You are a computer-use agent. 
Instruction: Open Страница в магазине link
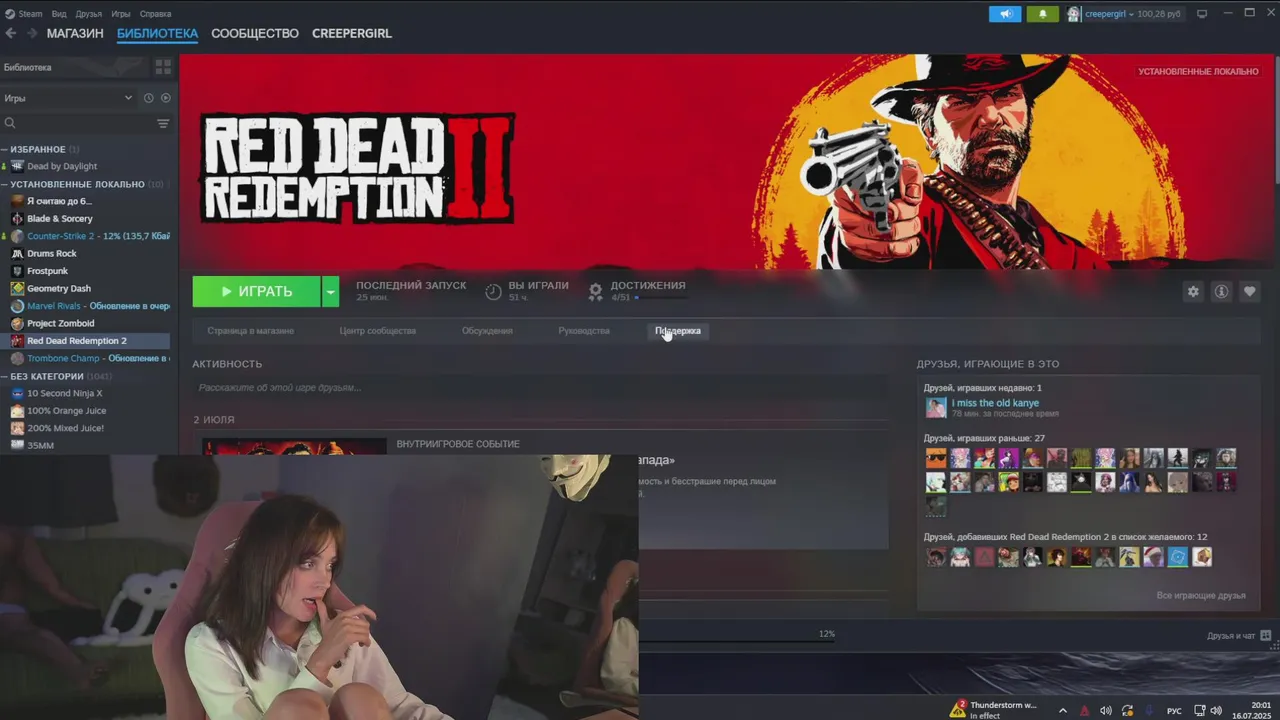[x=251, y=330]
